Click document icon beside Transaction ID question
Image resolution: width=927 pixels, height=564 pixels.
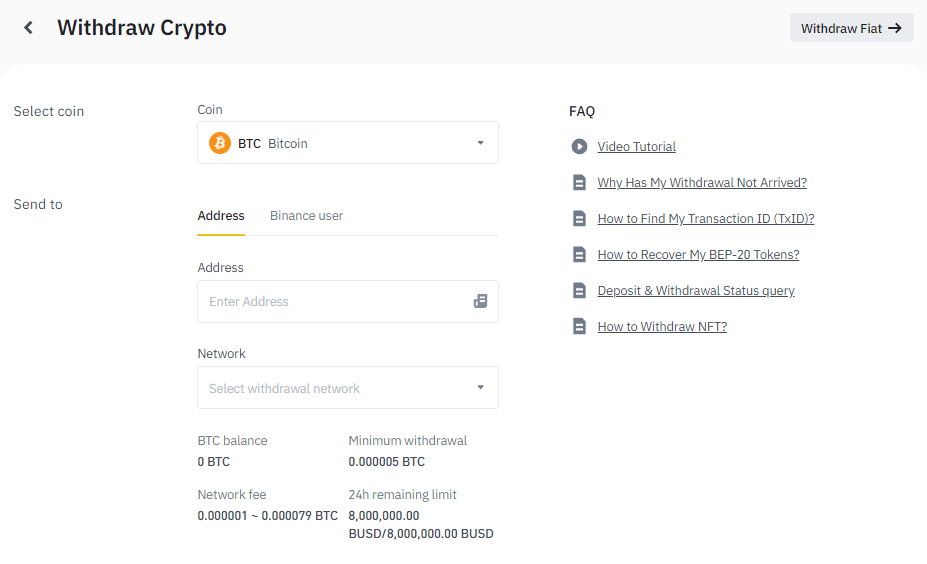[579, 219]
